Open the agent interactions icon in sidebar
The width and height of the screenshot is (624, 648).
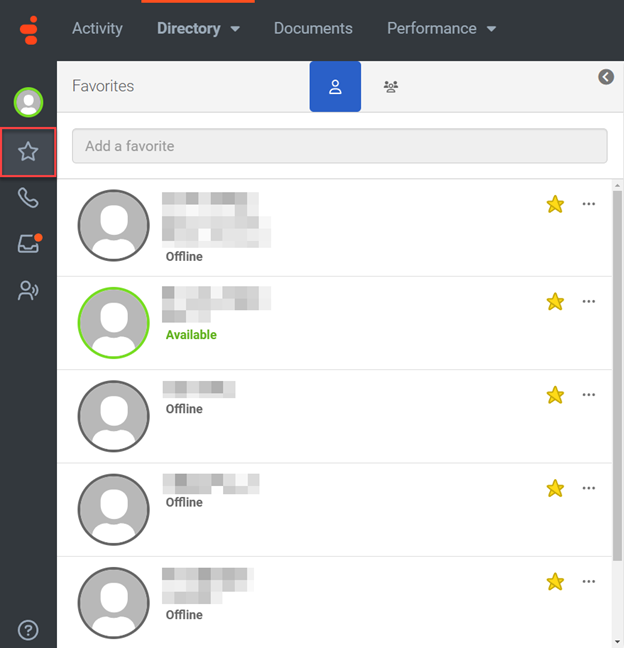pyautogui.click(x=28, y=291)
